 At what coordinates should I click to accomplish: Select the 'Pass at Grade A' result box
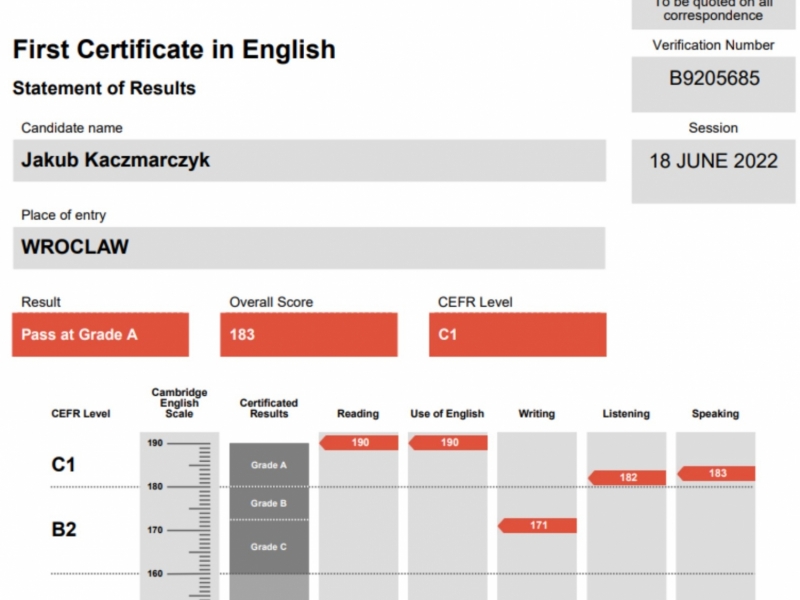[101, 335]
